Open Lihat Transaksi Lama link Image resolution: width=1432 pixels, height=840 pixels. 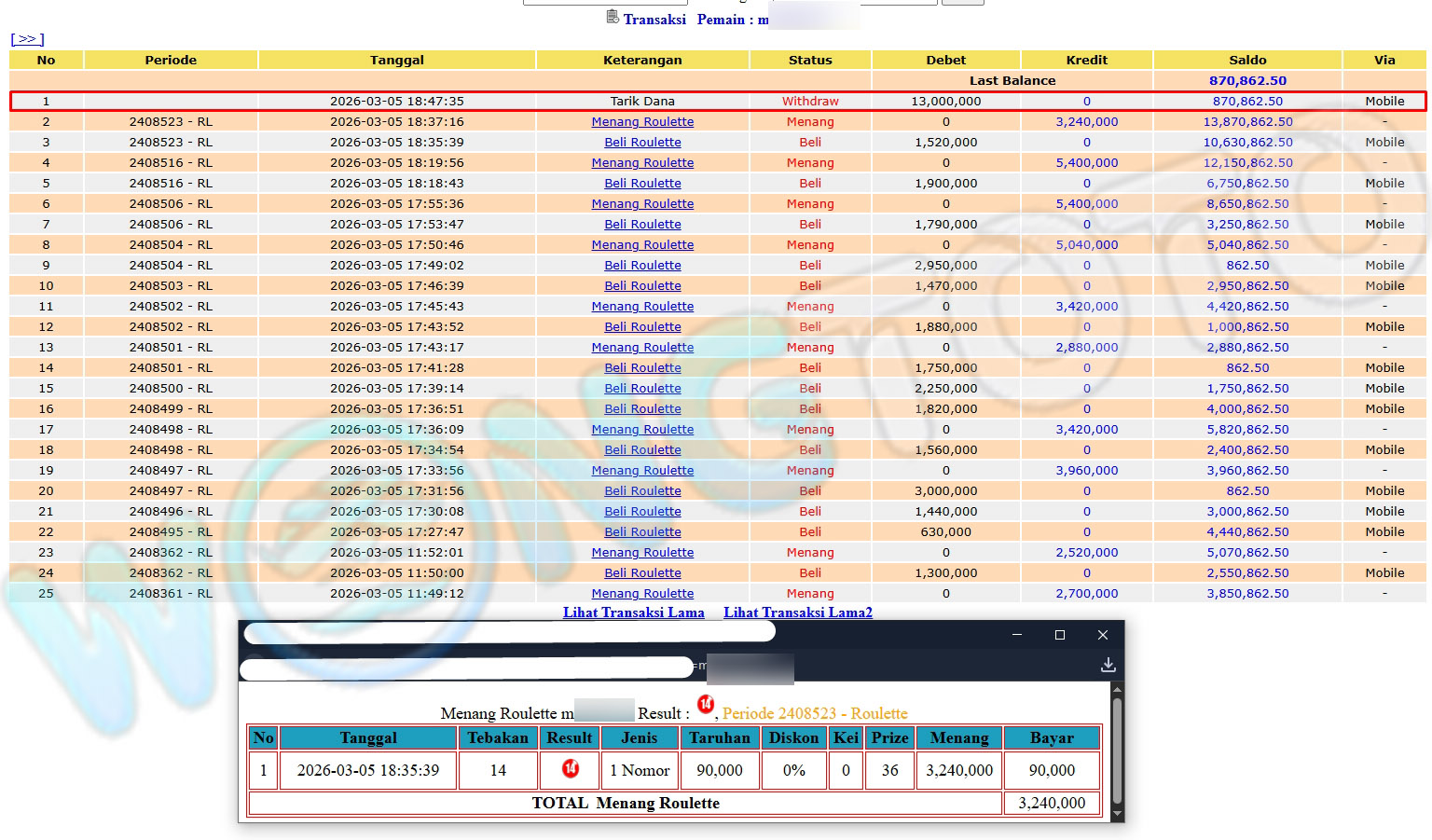tap(633, 613)
